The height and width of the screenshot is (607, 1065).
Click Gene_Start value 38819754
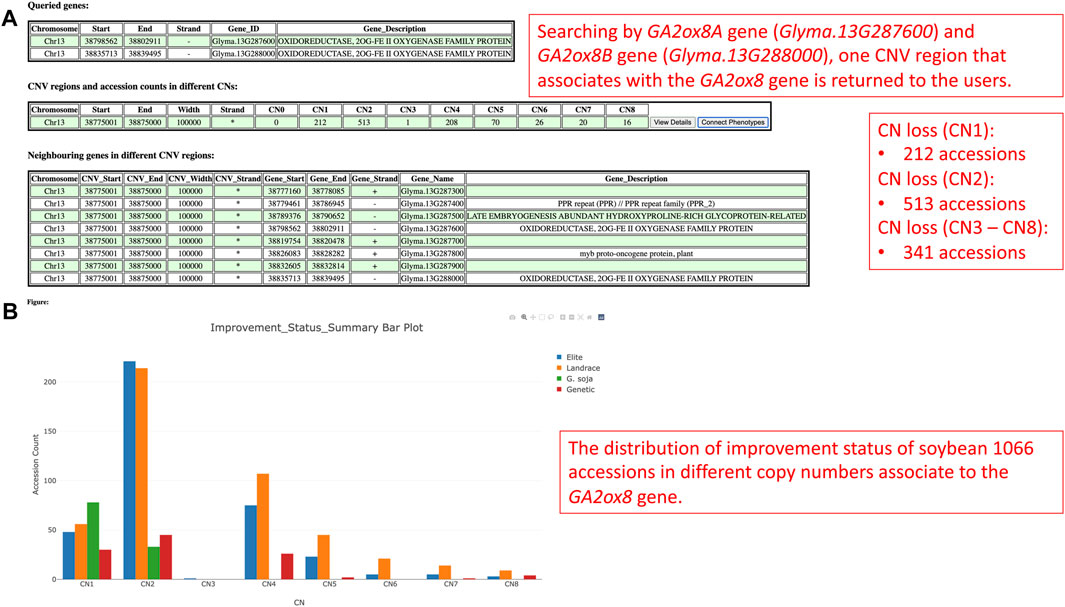pyautogui.click(x=284, y=241)
